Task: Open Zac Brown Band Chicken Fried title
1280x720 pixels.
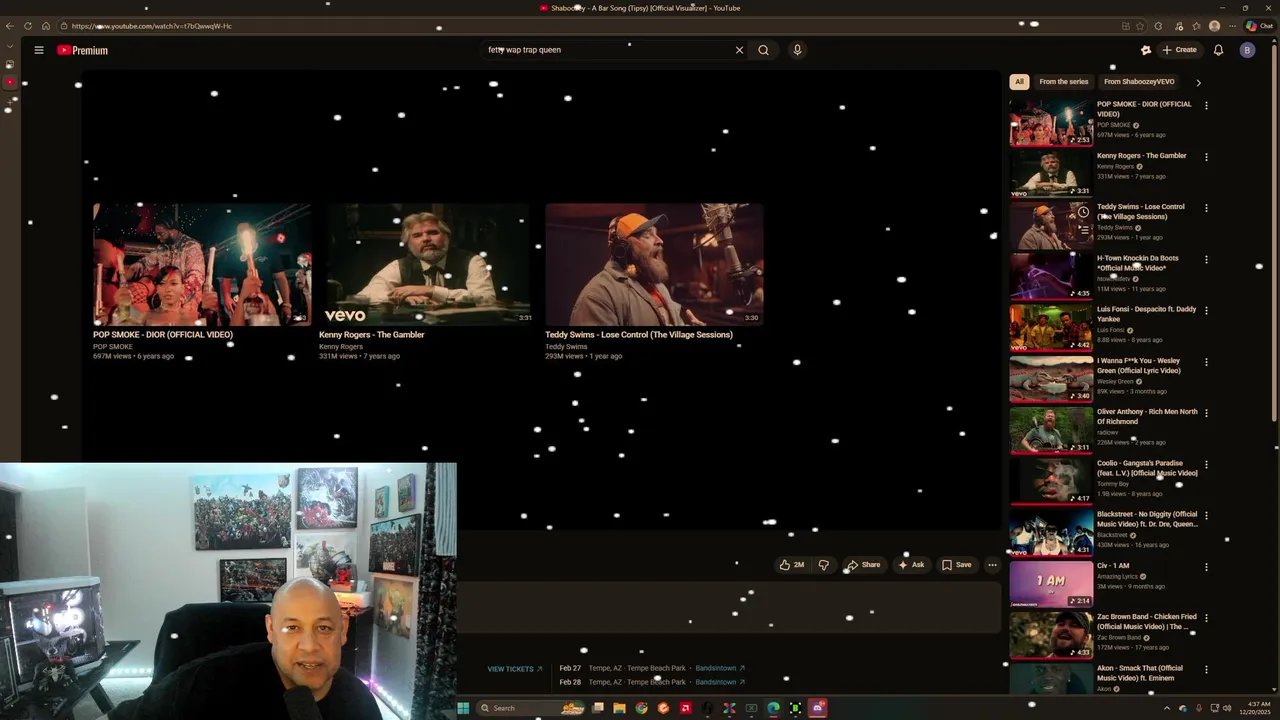Action: [1147, 622]
